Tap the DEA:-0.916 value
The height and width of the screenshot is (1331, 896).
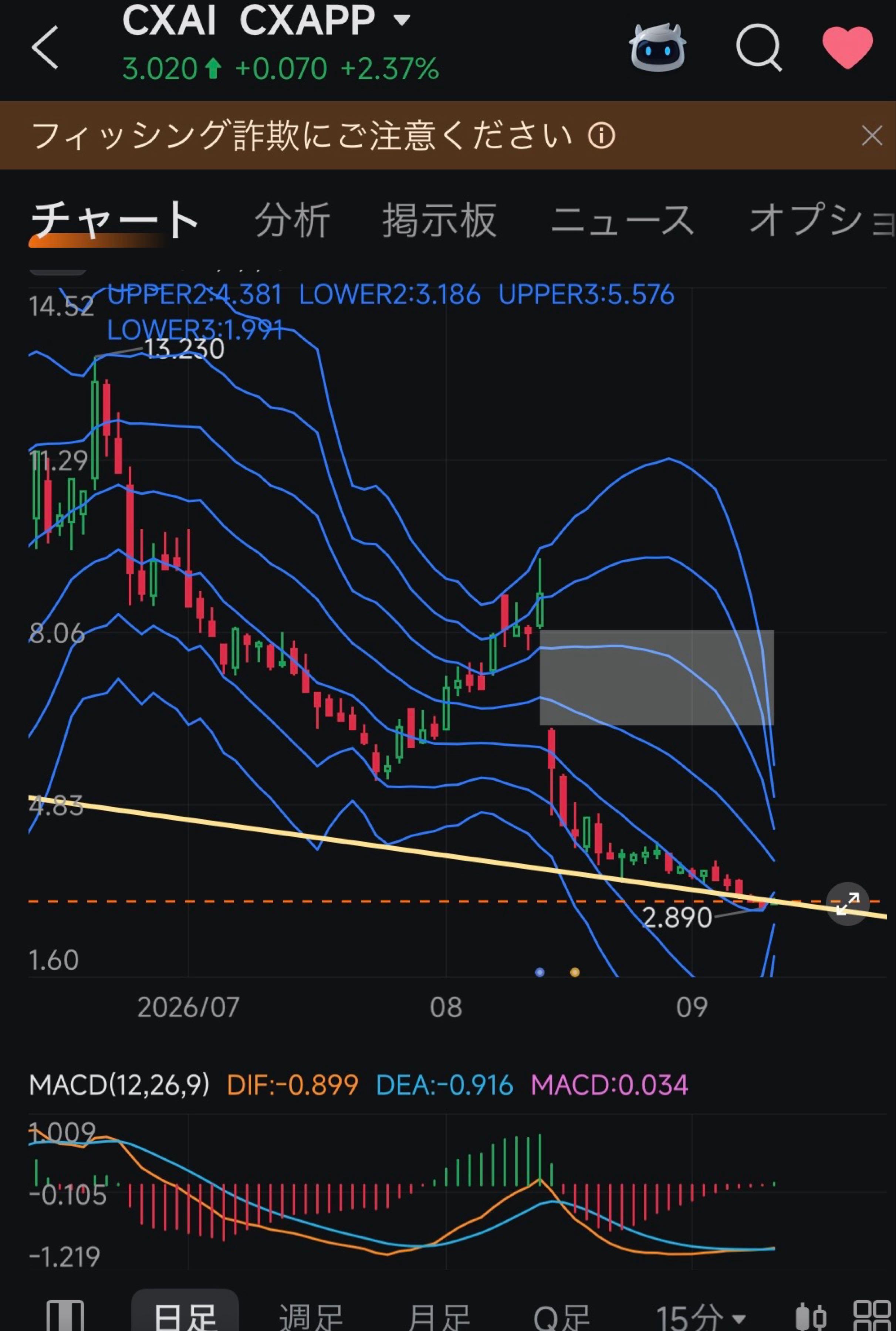tap(444, 1084)
